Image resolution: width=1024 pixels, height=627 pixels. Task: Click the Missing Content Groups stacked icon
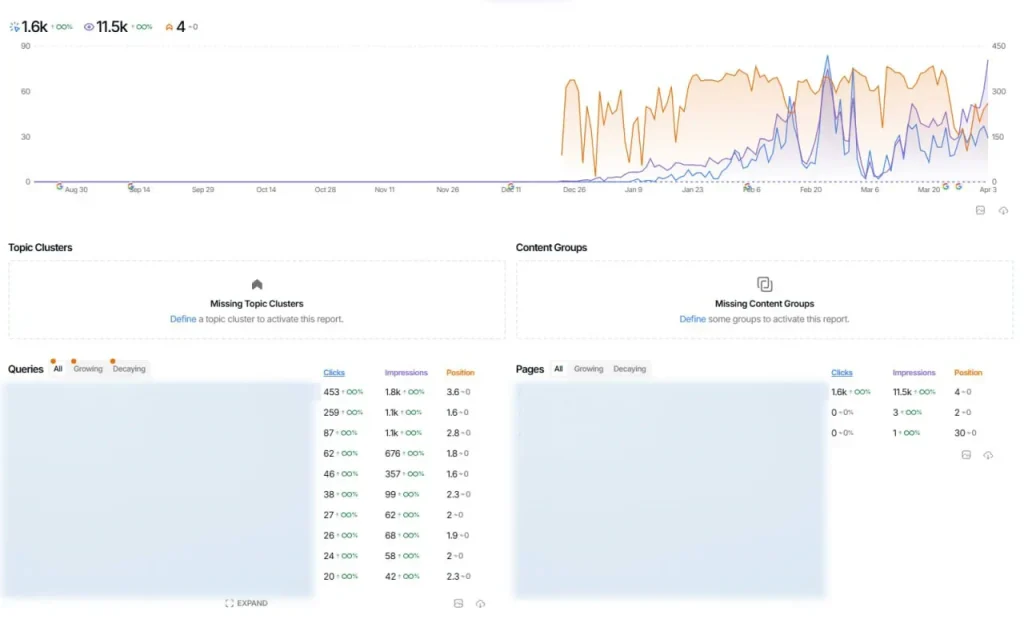point(764,285)
